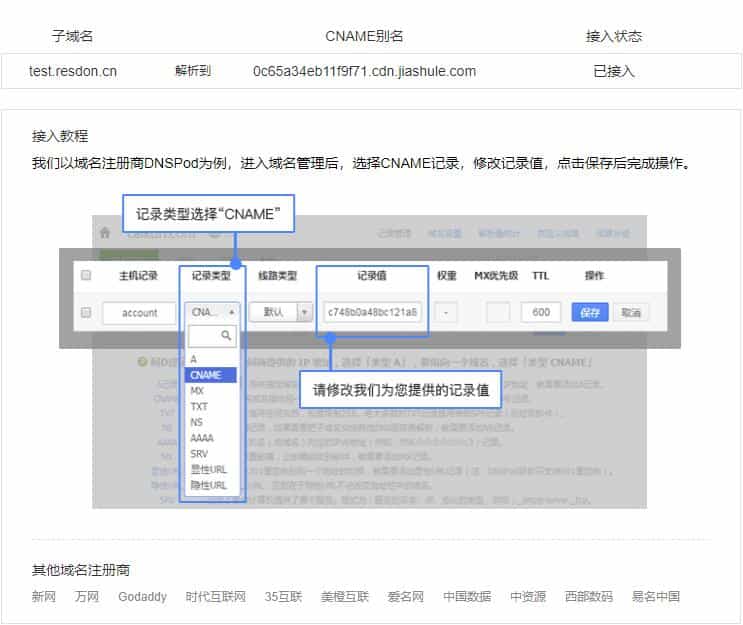Open the 新网 registrar link

tap(44, 596)
